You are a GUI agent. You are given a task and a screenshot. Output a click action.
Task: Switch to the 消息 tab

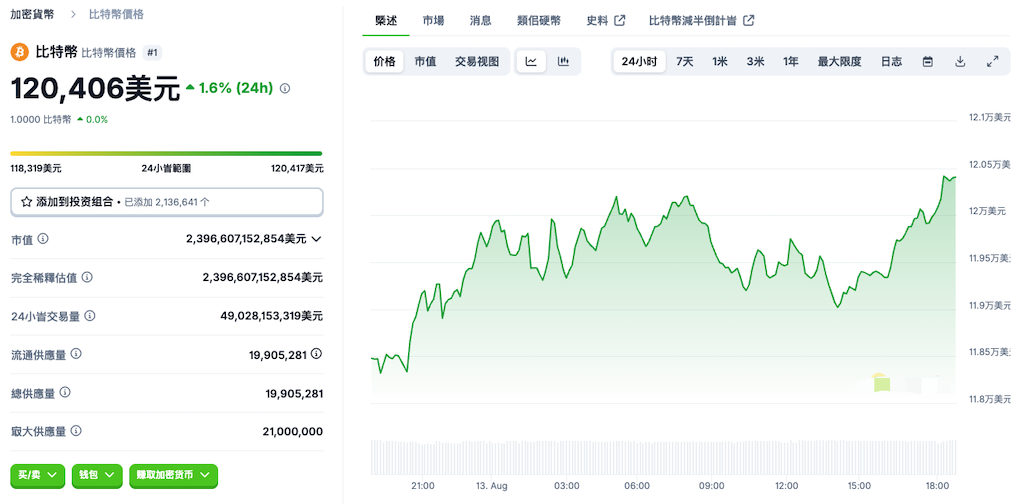[480, 20]
